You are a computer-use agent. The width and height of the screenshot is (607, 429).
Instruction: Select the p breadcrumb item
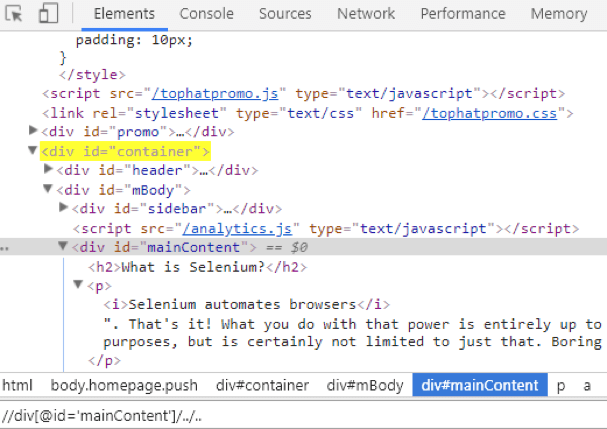561,386
